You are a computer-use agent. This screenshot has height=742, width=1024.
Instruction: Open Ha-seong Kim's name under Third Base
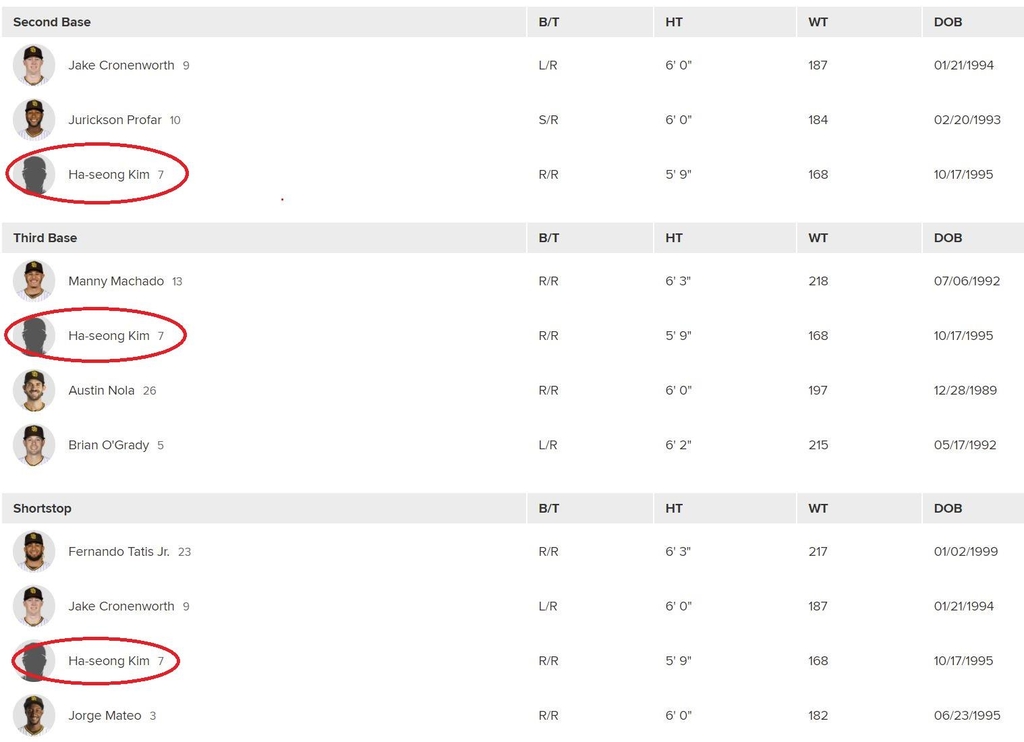pos(109,336)
